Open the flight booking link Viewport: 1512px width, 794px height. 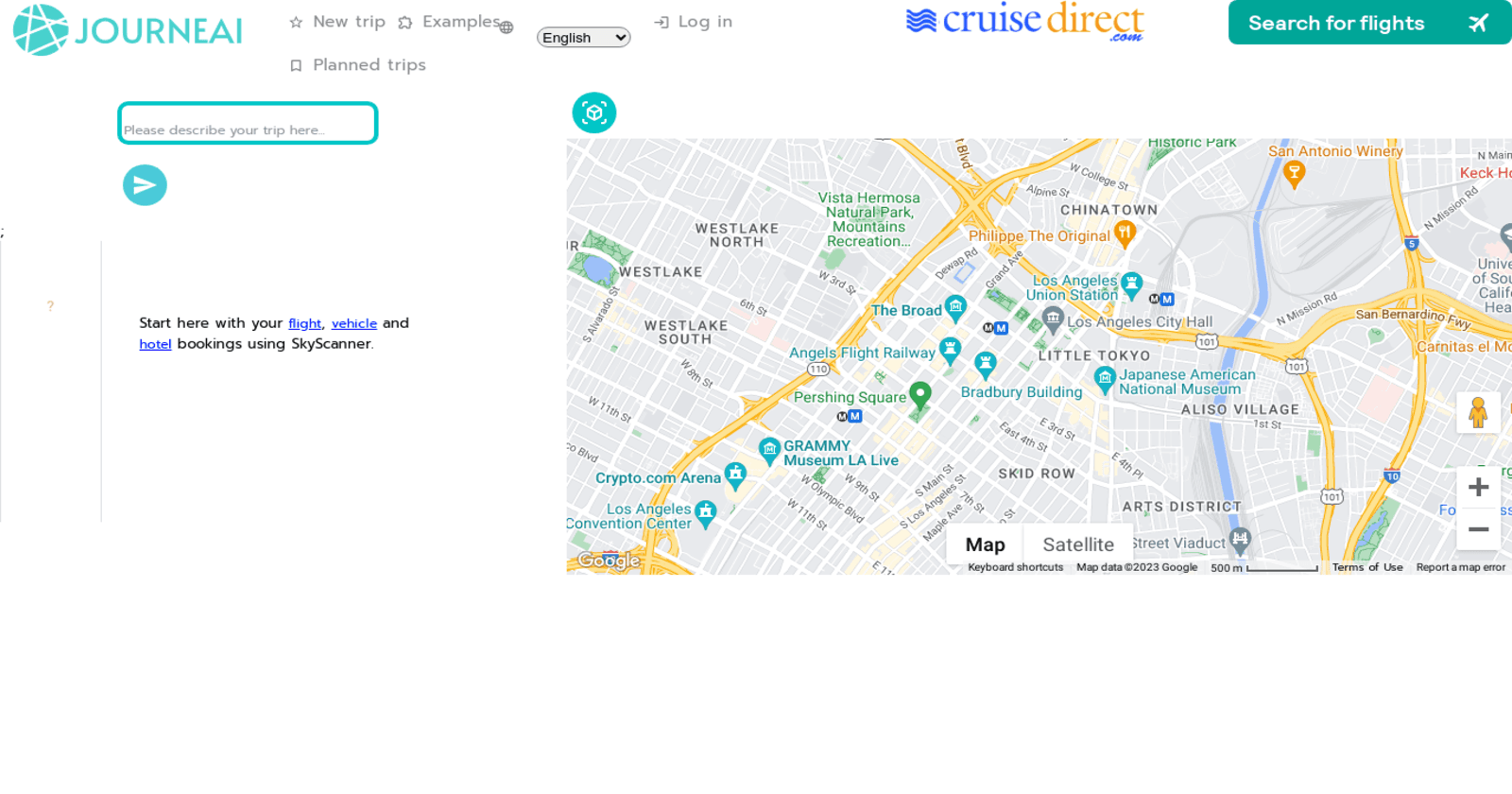[304, 324]
